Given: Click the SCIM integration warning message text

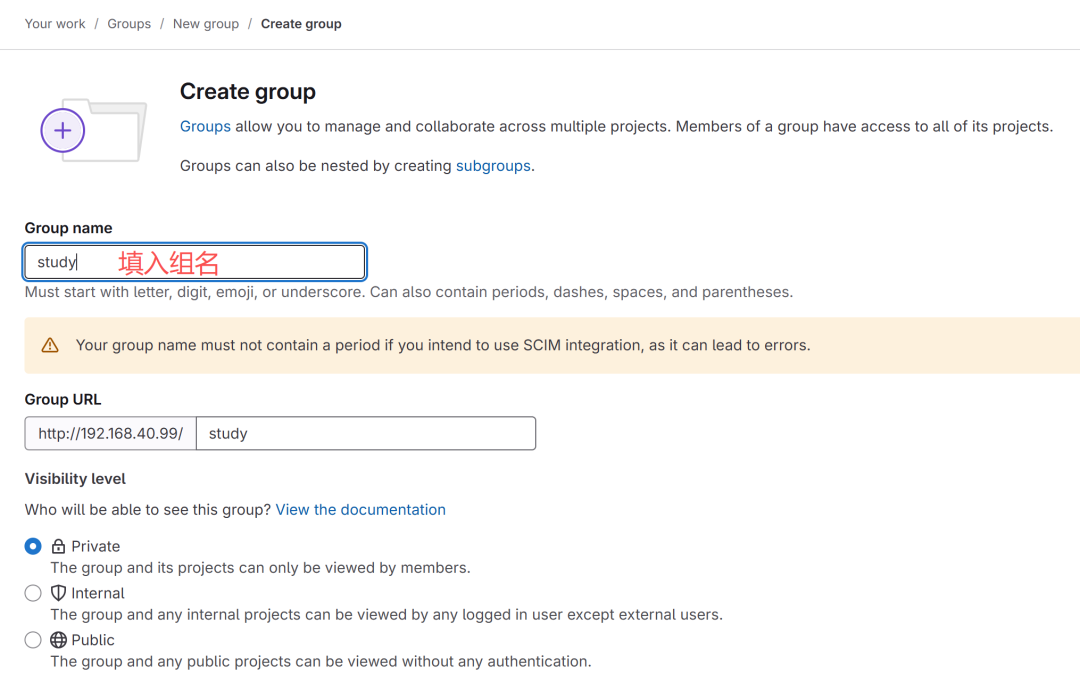Looking at the screenshot, I should [443, 346].
